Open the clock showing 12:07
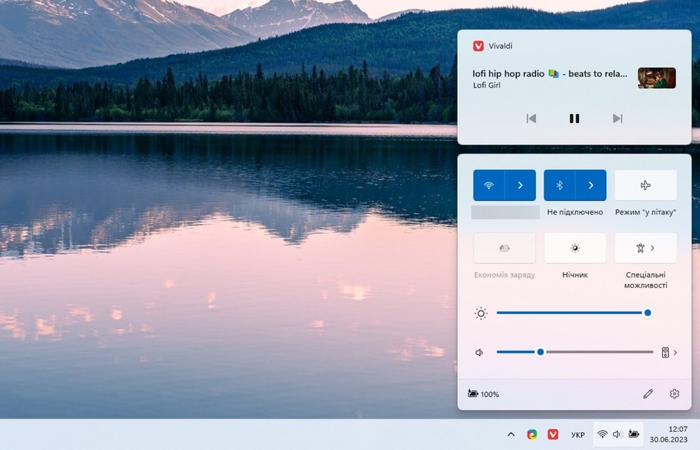Image resolution: width=700 pixels, height=450 pixels. [668, 434]
